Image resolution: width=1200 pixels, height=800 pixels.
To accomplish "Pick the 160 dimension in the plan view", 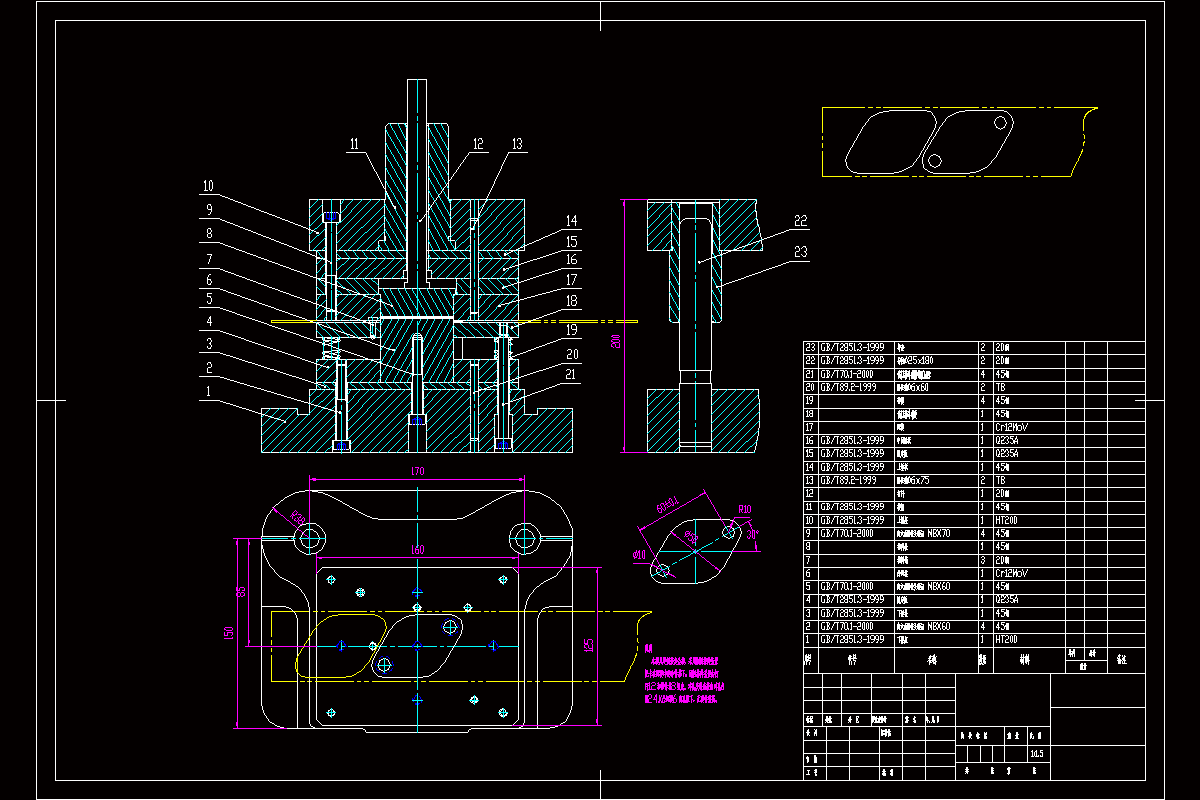I will [417, 550].
